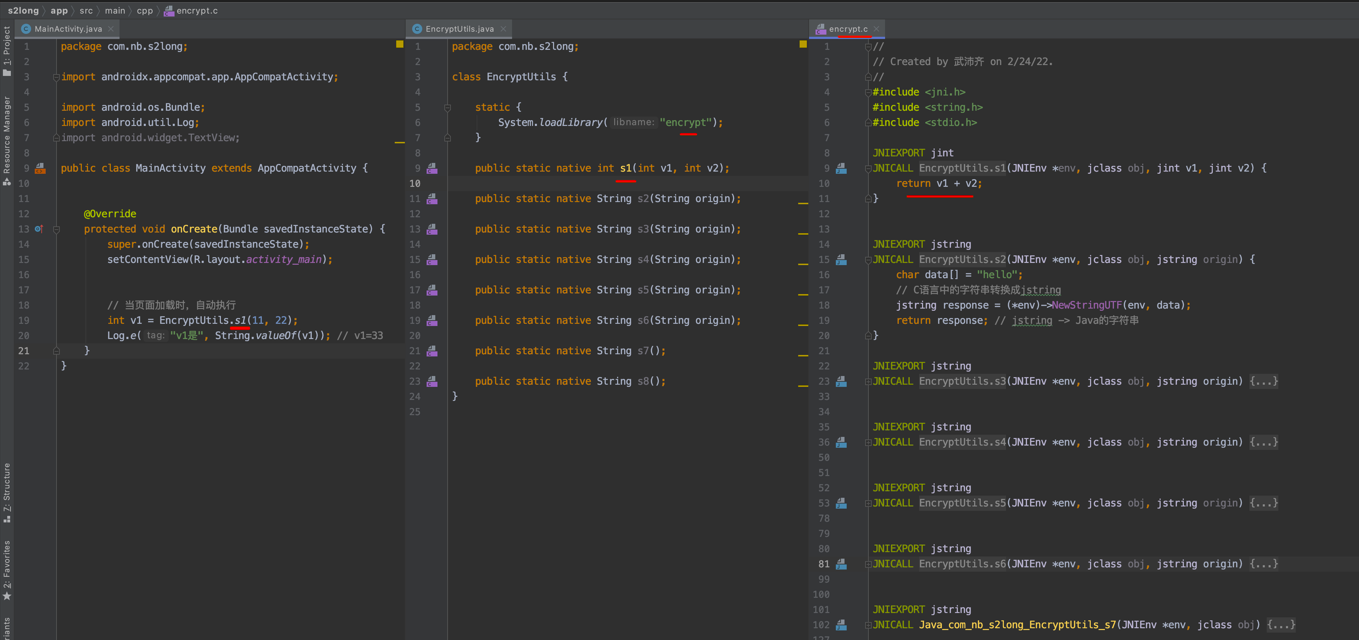Close the encrypt.c editor tab

[x=876, y=29]
